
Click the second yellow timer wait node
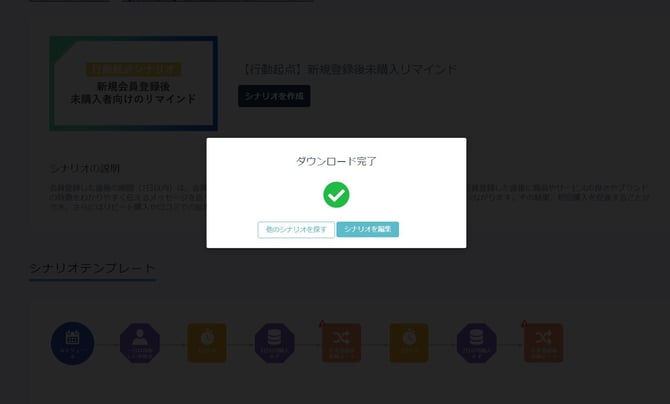click(409, 343)
